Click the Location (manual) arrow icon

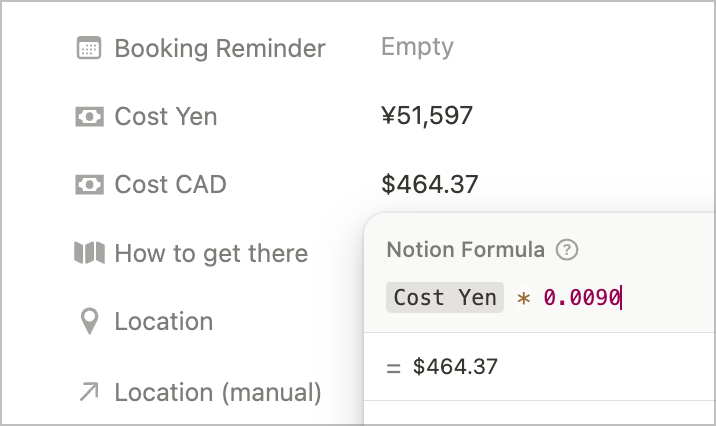[89, 392]
